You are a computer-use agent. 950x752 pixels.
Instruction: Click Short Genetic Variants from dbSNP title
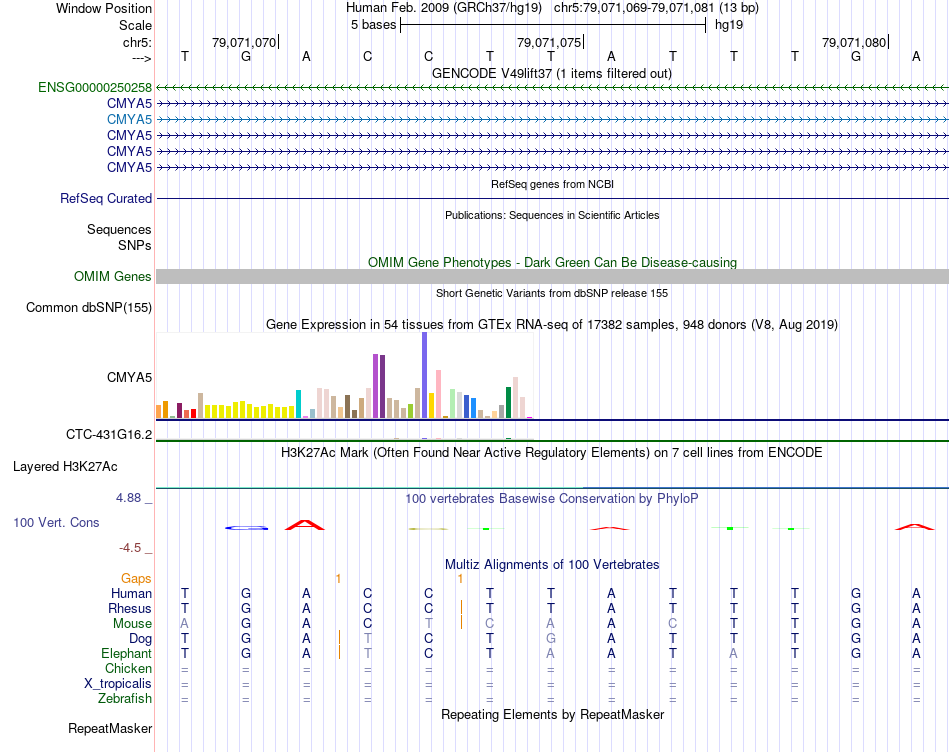(552, 293)
